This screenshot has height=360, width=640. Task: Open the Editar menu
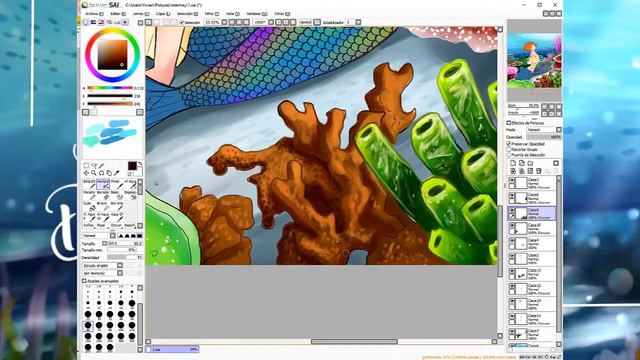coord(118,14)
